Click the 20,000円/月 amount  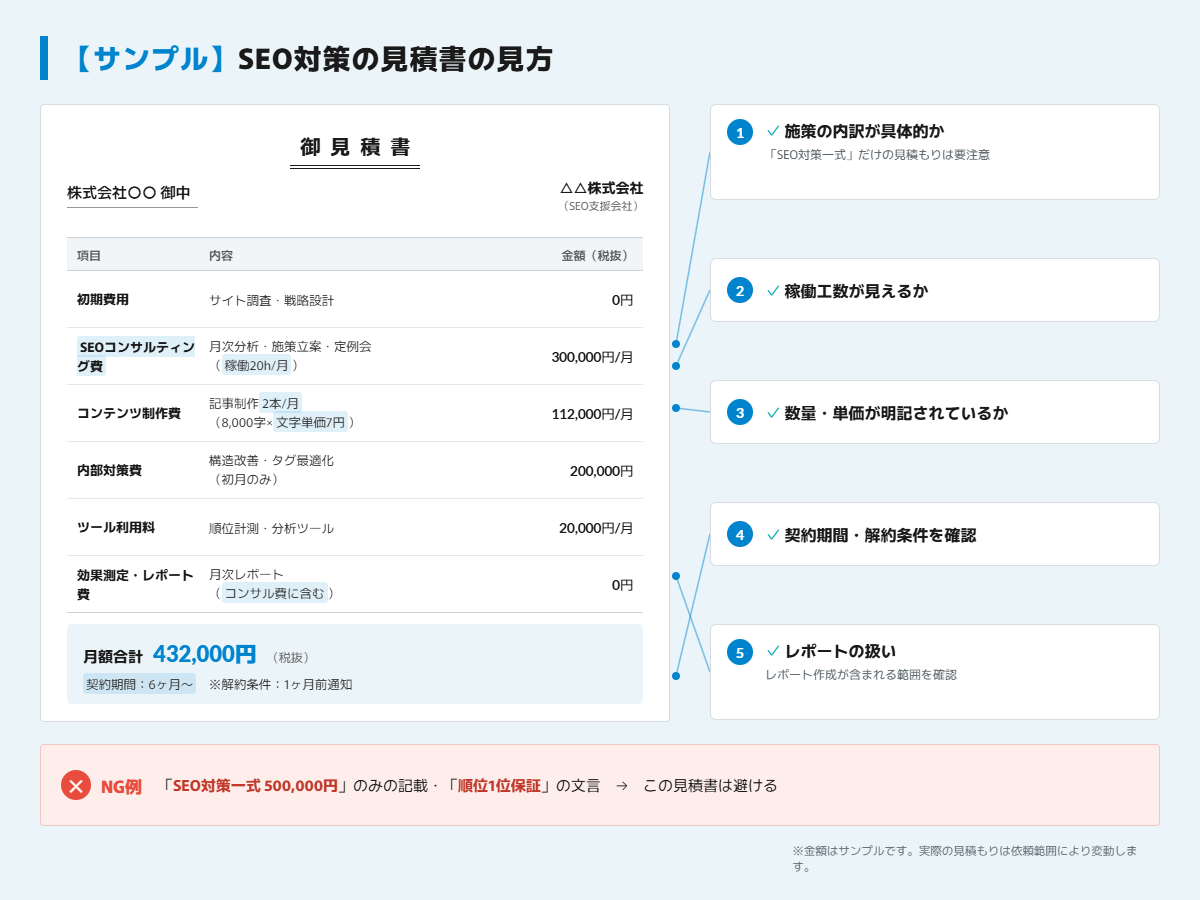point(596,528)
